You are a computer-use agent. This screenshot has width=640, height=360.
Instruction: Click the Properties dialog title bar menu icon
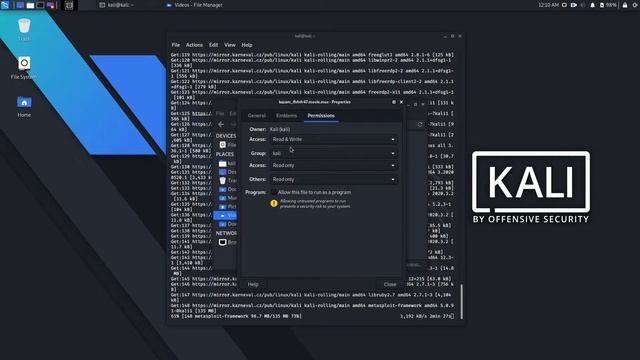394,102
